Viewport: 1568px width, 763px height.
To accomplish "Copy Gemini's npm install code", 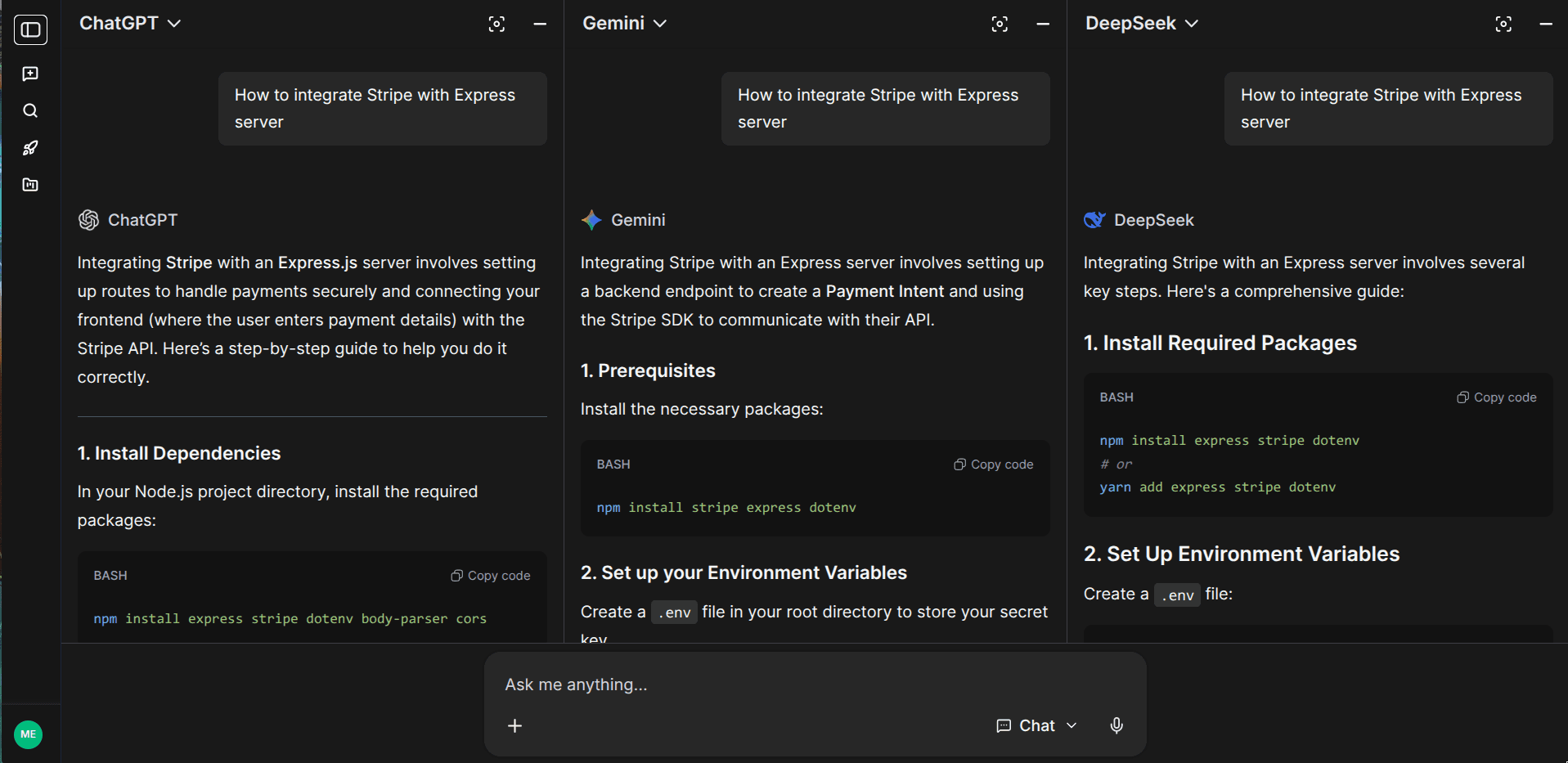I will point(994,465).
